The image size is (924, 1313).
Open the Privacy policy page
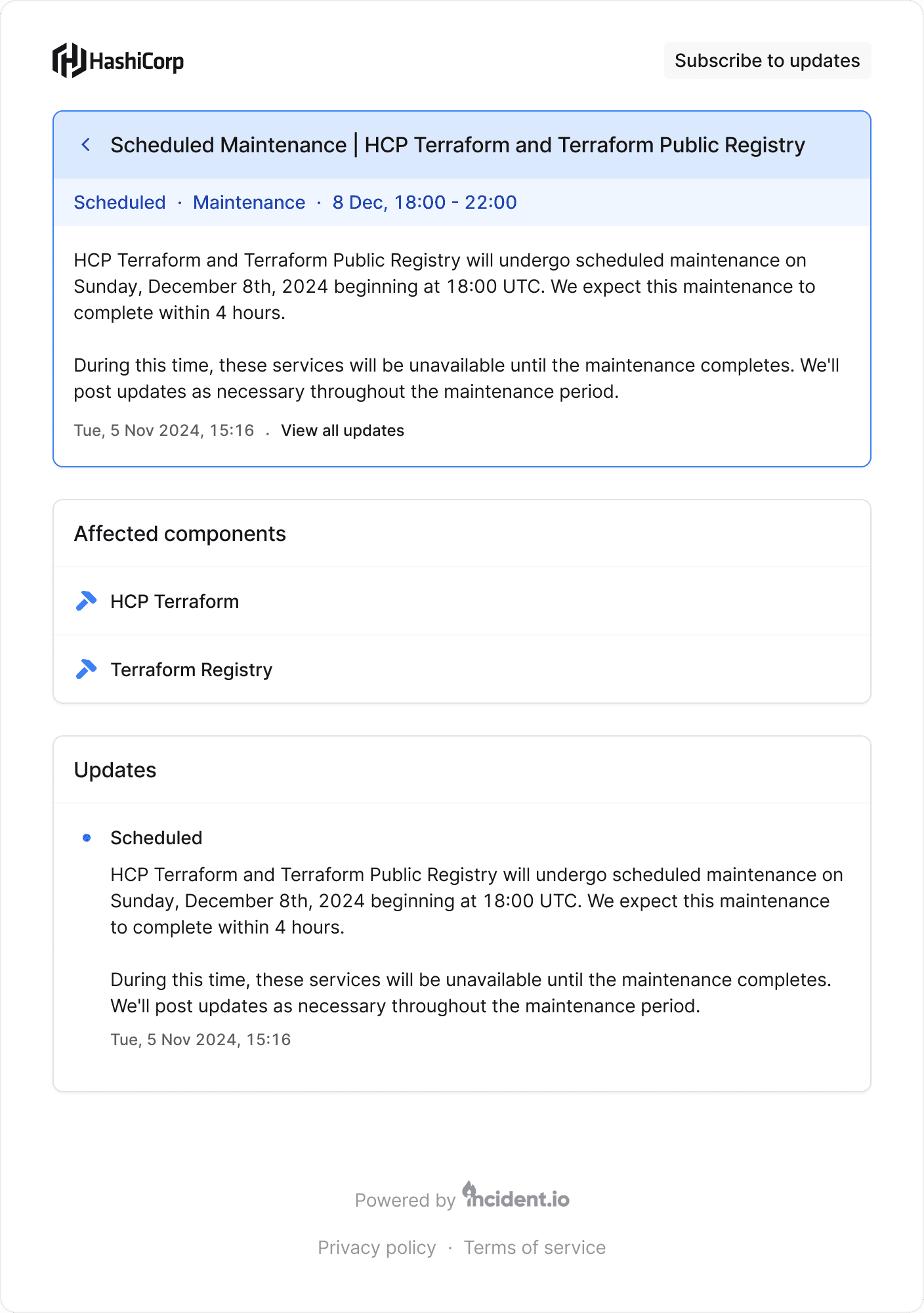tap(376, 1247)
